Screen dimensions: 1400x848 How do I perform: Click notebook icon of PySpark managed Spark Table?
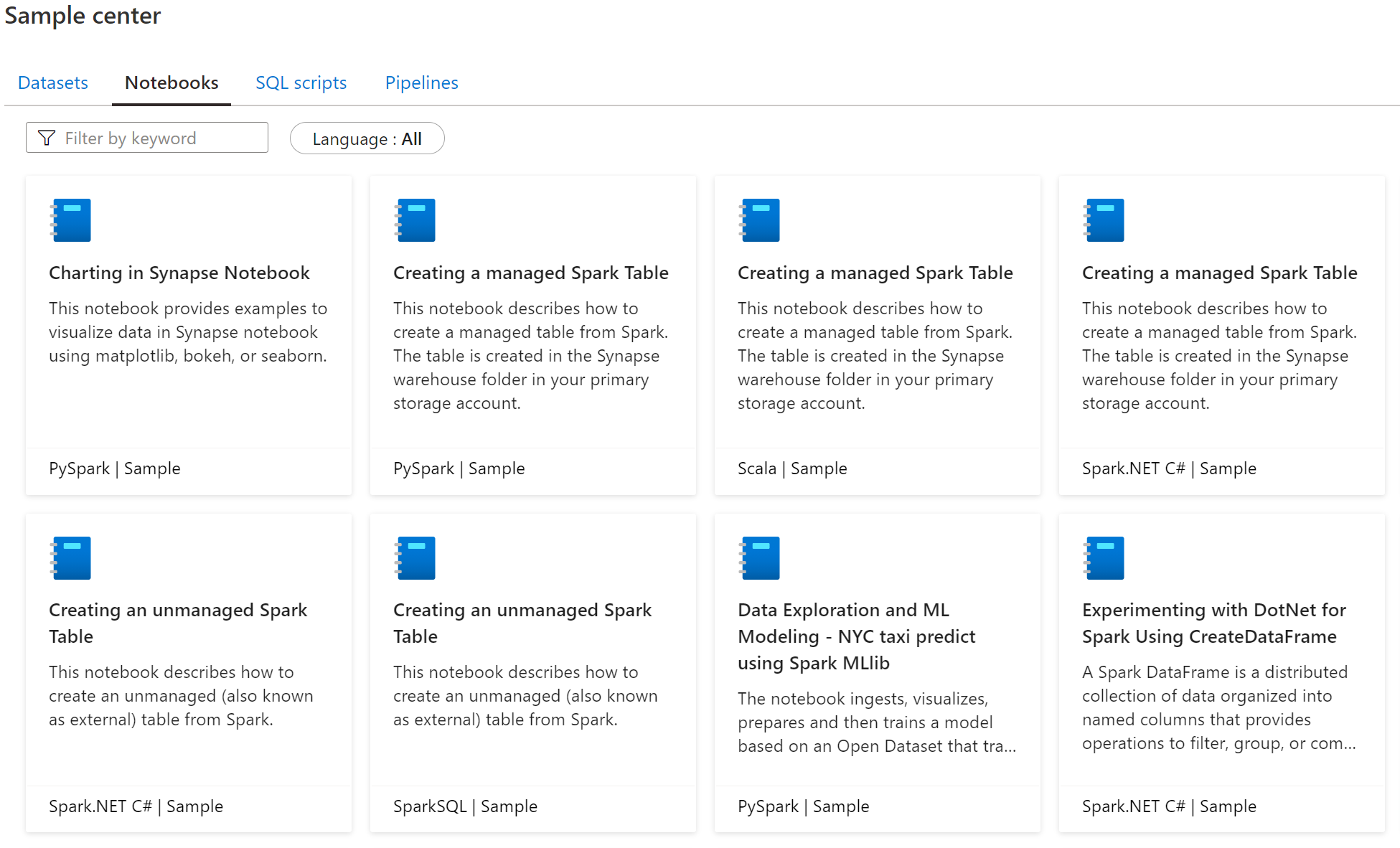click(x=415, y=220)
